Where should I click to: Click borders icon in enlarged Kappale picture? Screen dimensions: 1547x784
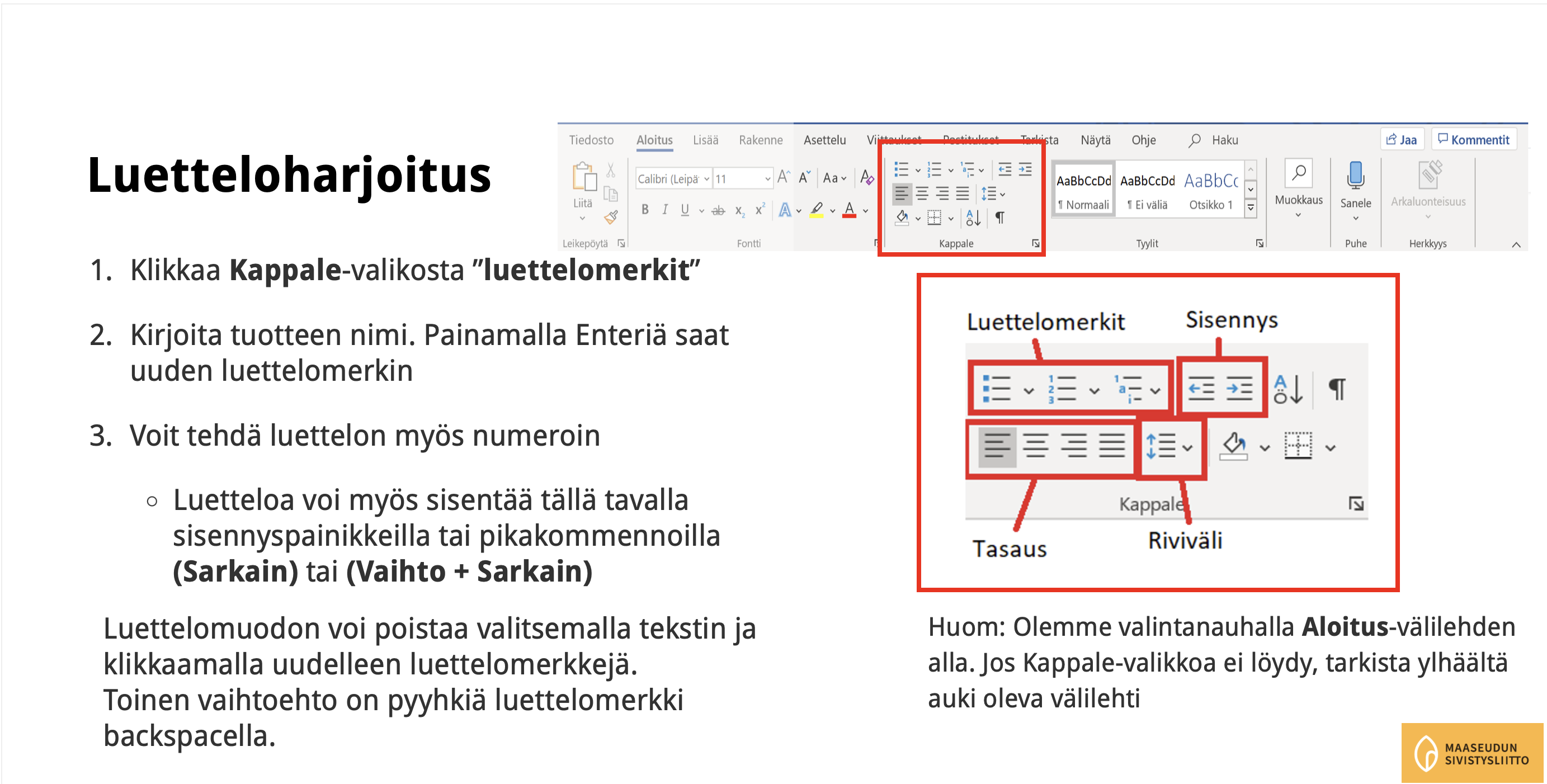click(1298, 446)
